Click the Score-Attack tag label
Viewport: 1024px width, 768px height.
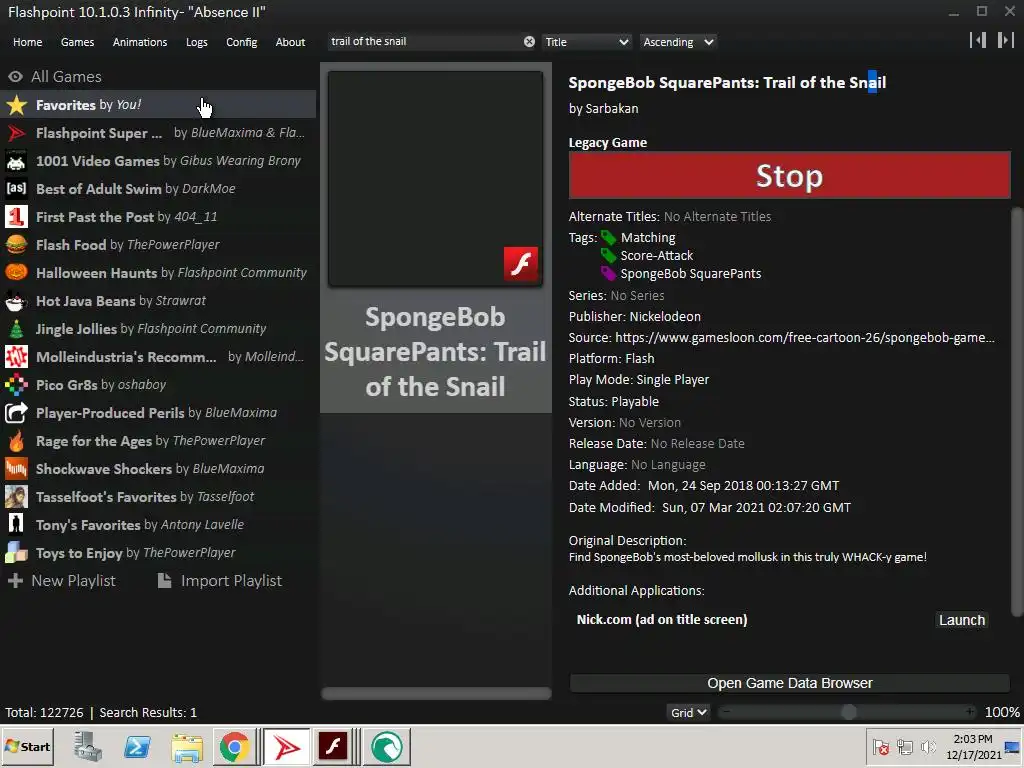(656, 255)
